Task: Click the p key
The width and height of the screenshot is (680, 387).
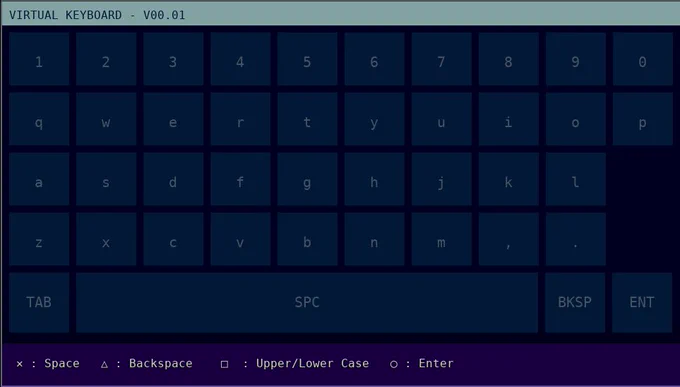Action: (x=643, y=119)
